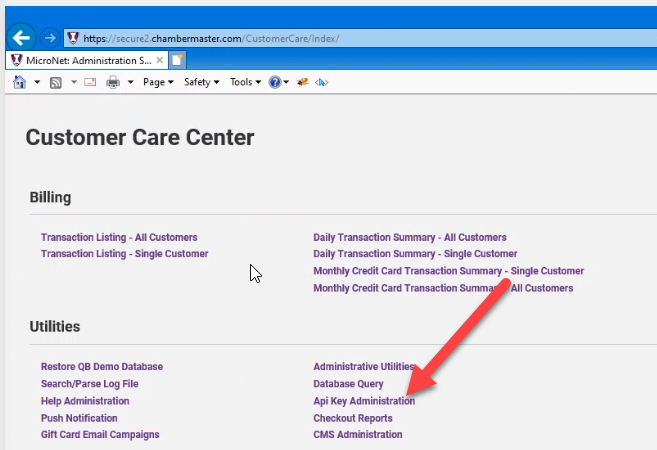This screenshot has width=657, height=450.
Task: Close the MicroNet Administration tab
Action: [x=160, y=60]
